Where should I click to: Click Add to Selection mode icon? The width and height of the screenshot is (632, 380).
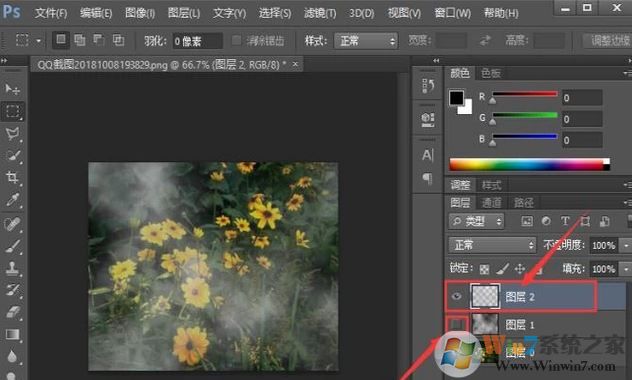point(80,40)
